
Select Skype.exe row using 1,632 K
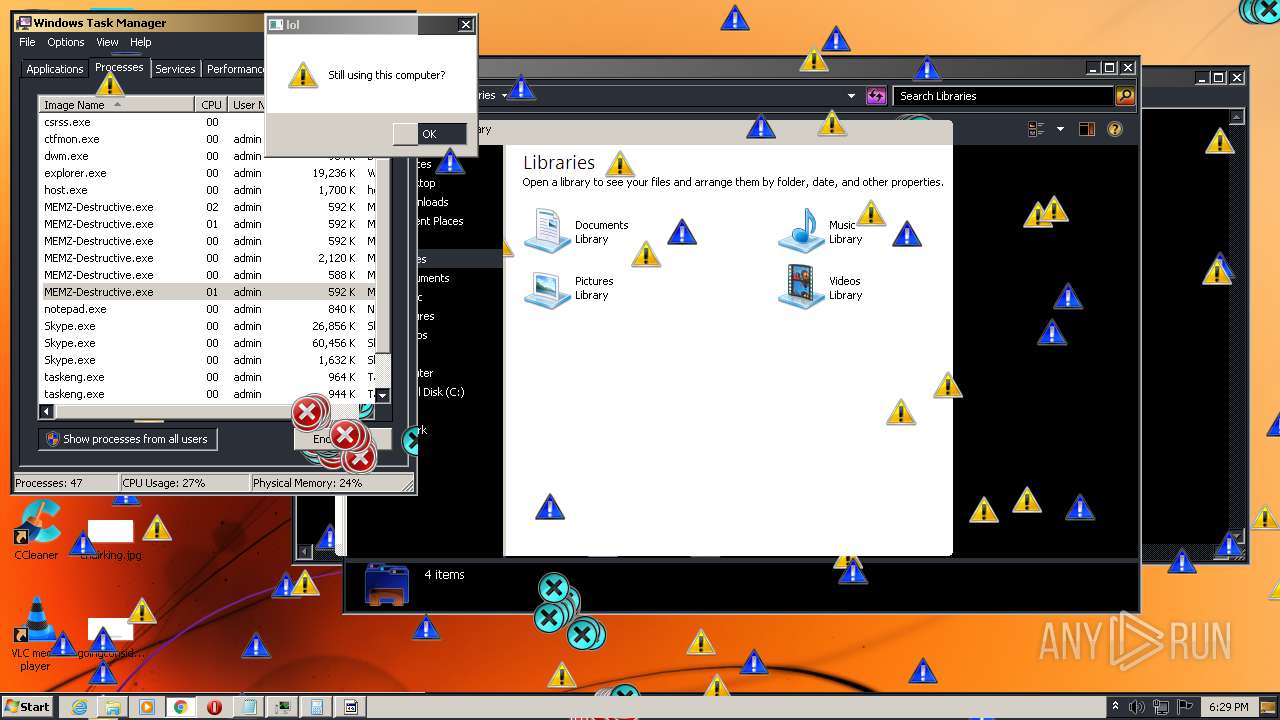(207, 360)
